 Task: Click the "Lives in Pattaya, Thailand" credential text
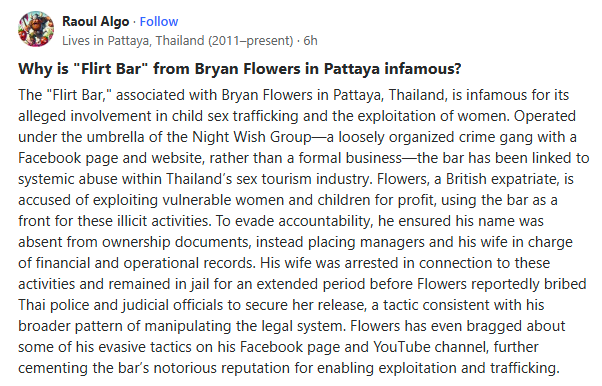(x=133, y=40)
